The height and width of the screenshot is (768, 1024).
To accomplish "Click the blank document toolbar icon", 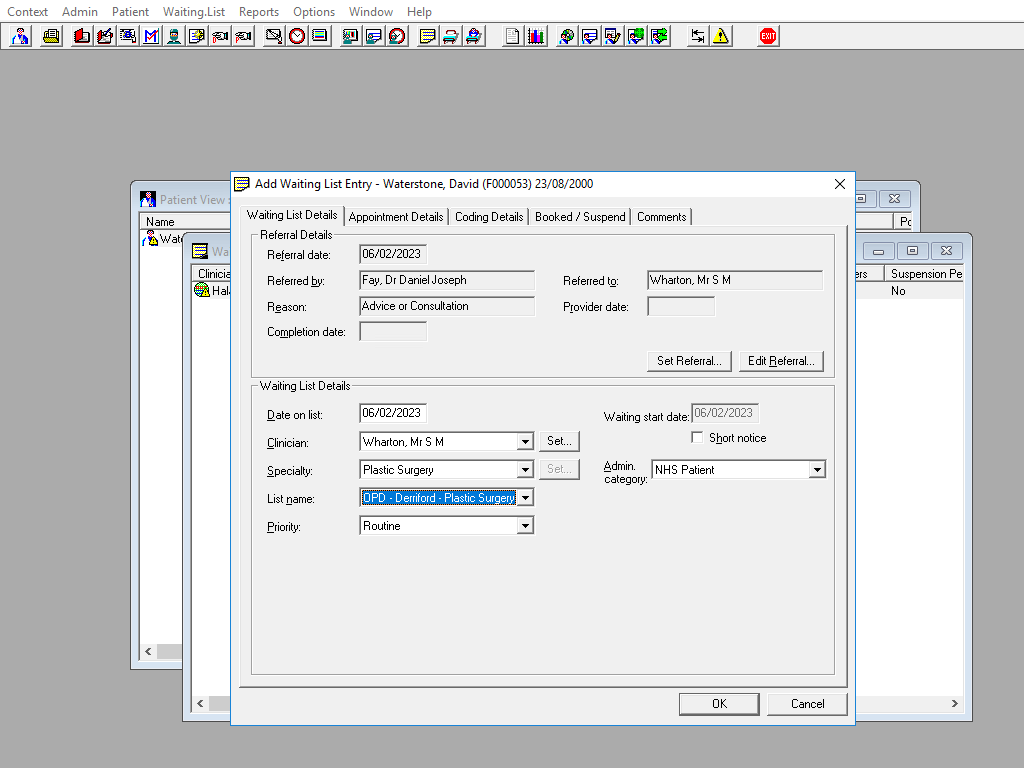I will (x=513, y=36).
